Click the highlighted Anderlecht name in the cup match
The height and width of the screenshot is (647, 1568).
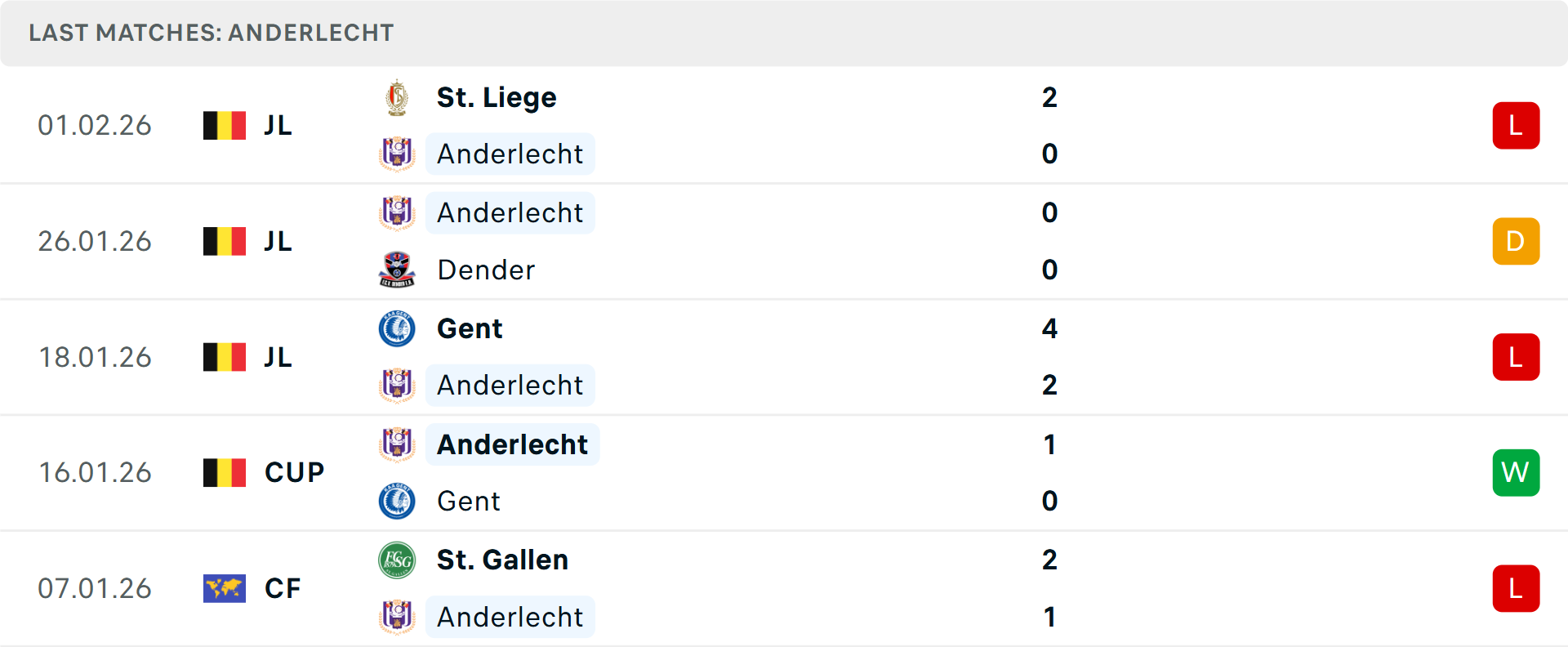[512, 444]
